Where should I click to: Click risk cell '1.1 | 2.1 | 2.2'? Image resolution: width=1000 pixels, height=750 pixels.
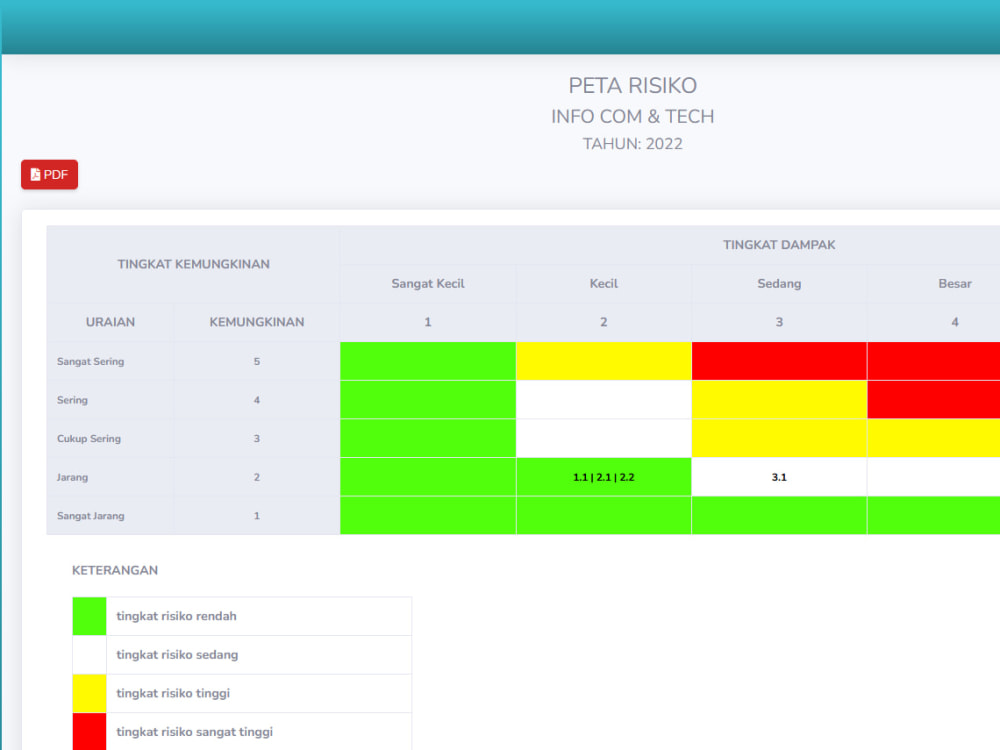603,477
